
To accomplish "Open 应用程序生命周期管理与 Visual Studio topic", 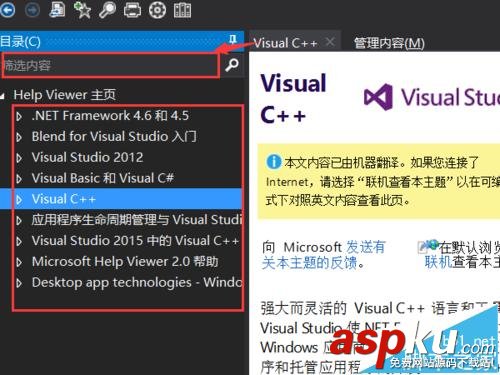I will [x=137, y=220].
